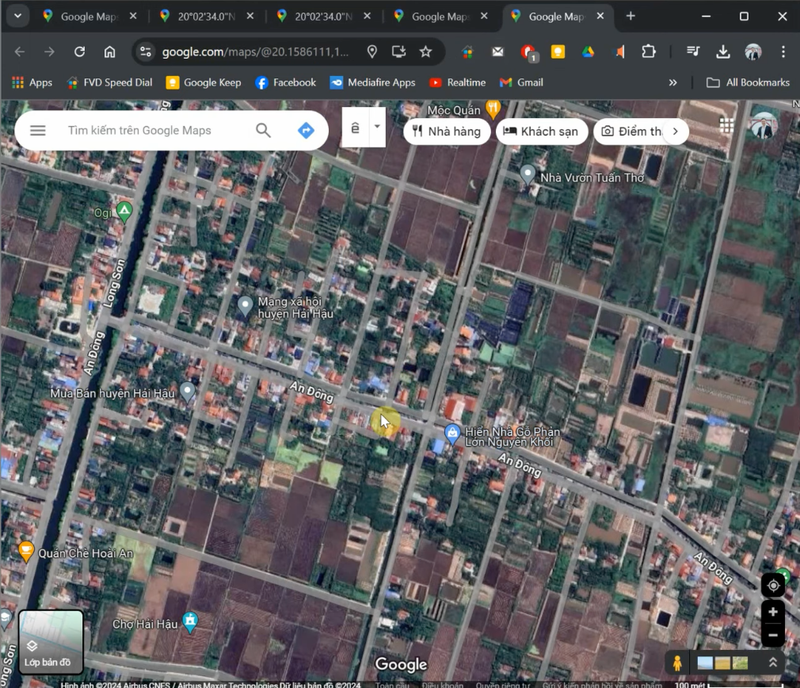Image resolution: width=800 pixels, height=688 pixels.
Task: Open Gmail bookmark
Action: pyautogui.click(x=521, y=83)
